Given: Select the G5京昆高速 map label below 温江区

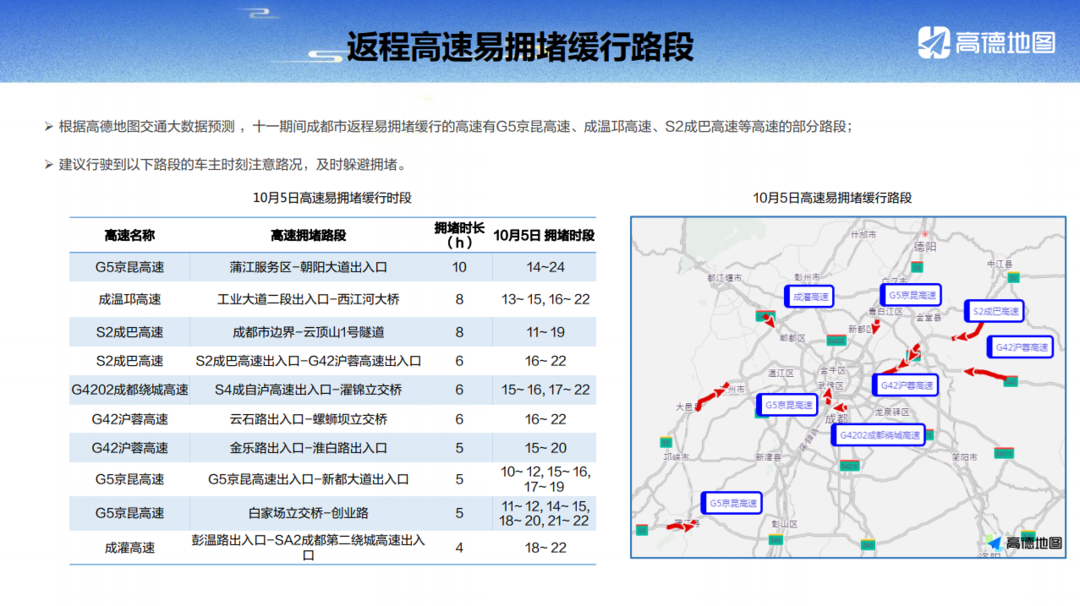Looking at the screenshot, I should (x=787, y=405).
